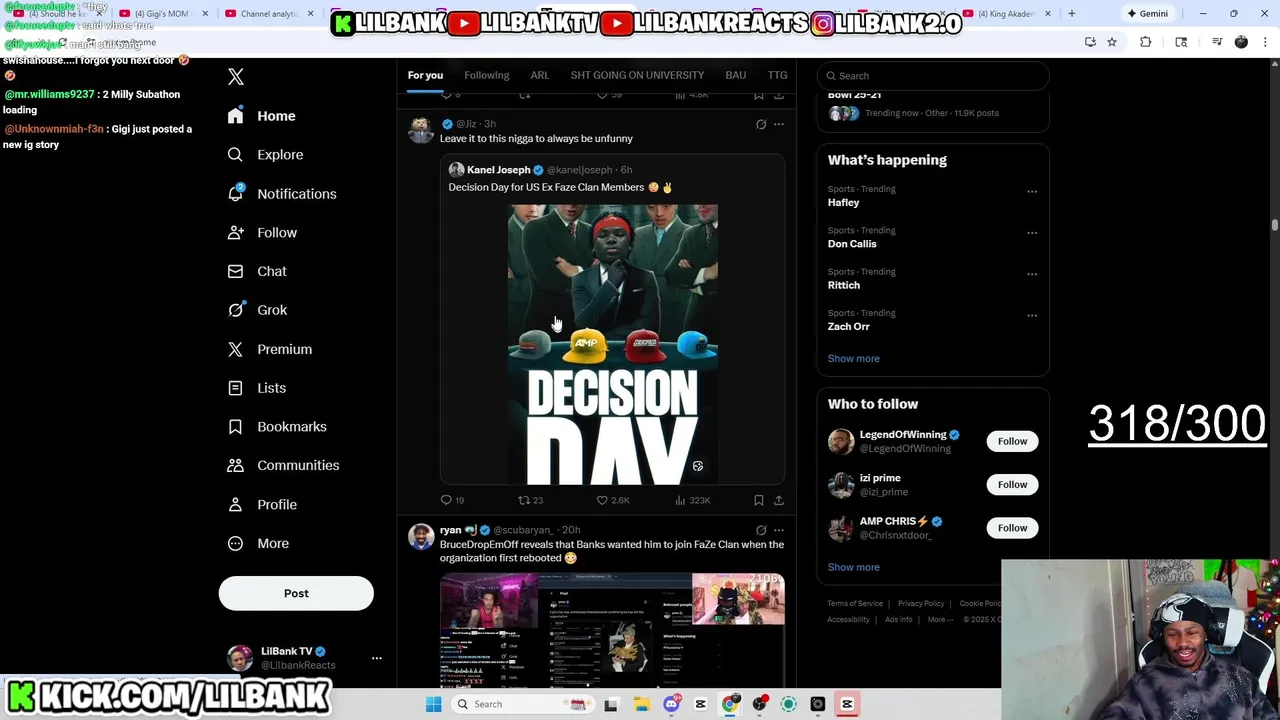Screen dimensions: 1280x720
Task: Switch to the Following tab
Action: coord(487,75)
